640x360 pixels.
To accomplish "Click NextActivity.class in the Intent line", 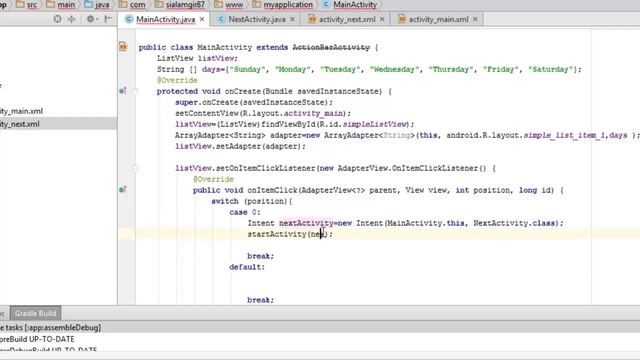I will pyautogui.click(x=514, y=223).
